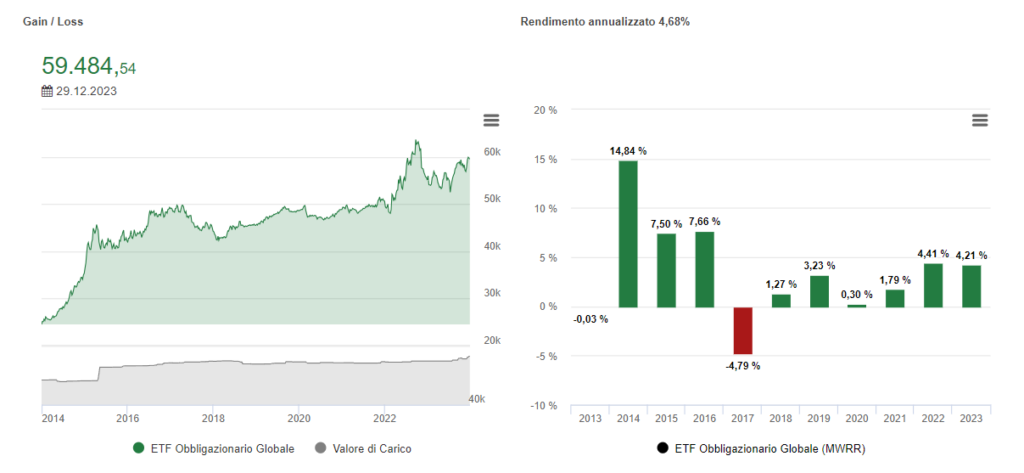
Task: Select the 2018 bar showing 1,27 %
Action: [x=781, y=300]
